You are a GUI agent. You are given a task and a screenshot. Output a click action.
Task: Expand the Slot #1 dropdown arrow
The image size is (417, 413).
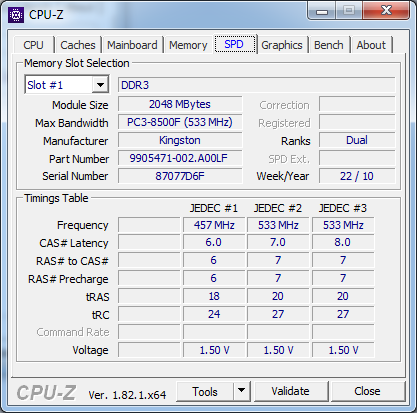point(100,85)
